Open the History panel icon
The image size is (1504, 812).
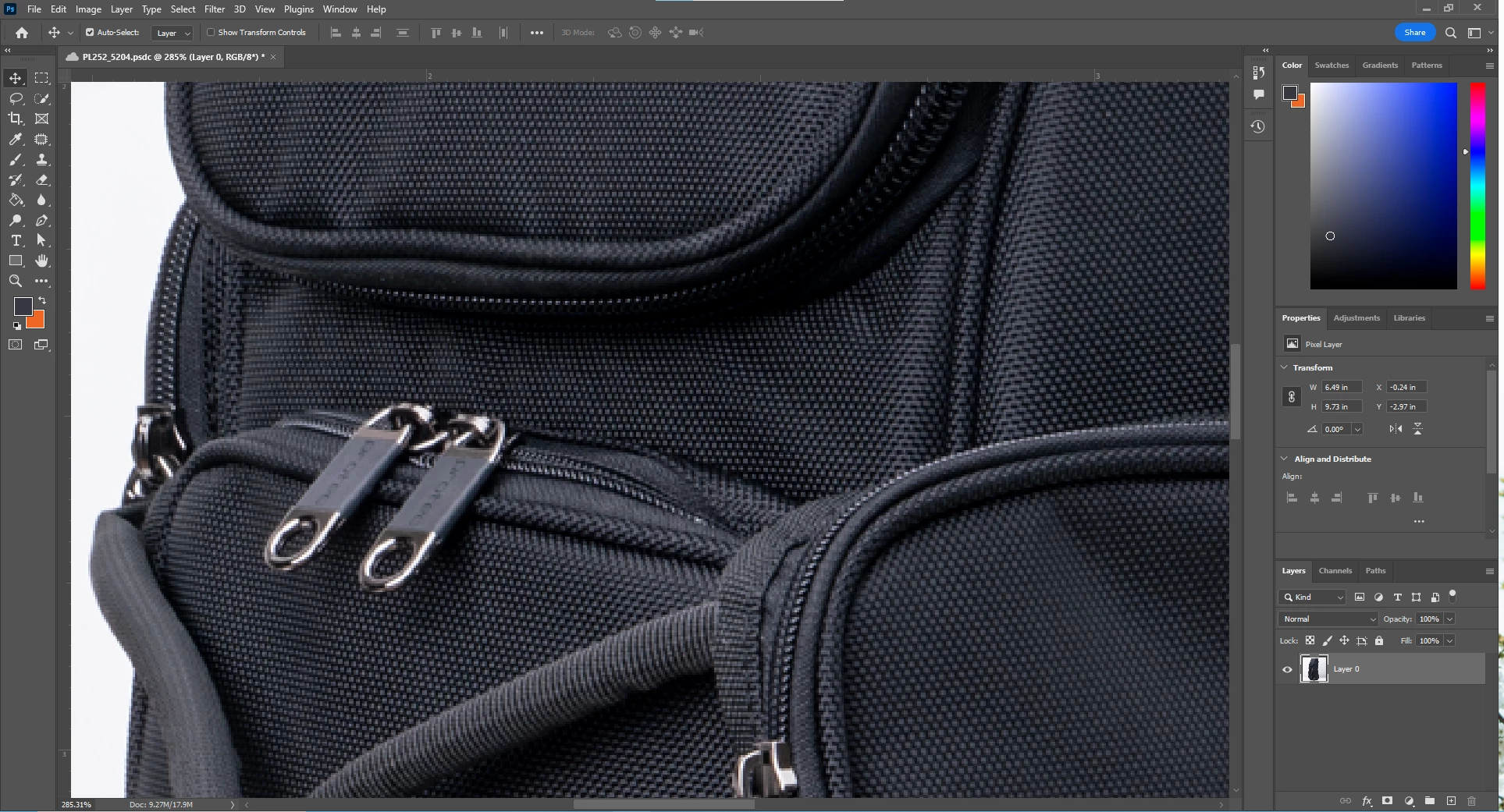click(x=1257, y=126)
